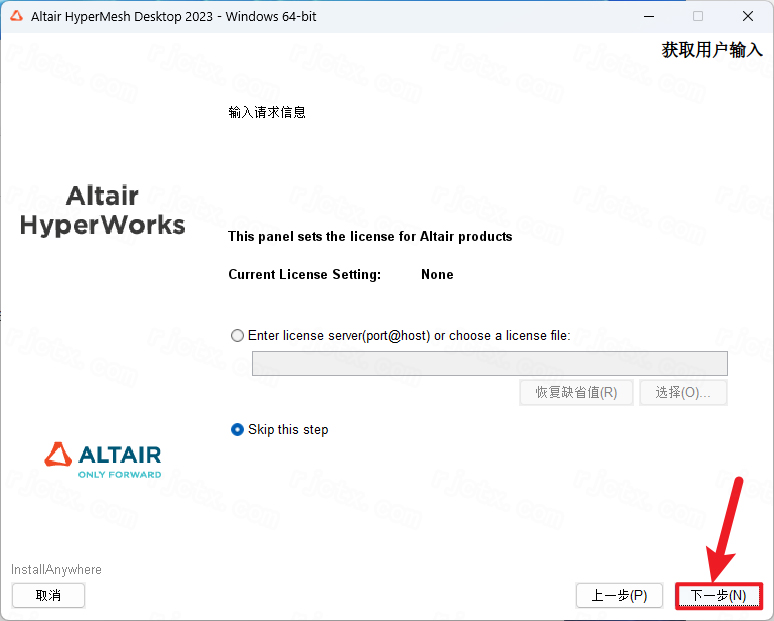Click the window title bar text

click(x=173, y=16)
